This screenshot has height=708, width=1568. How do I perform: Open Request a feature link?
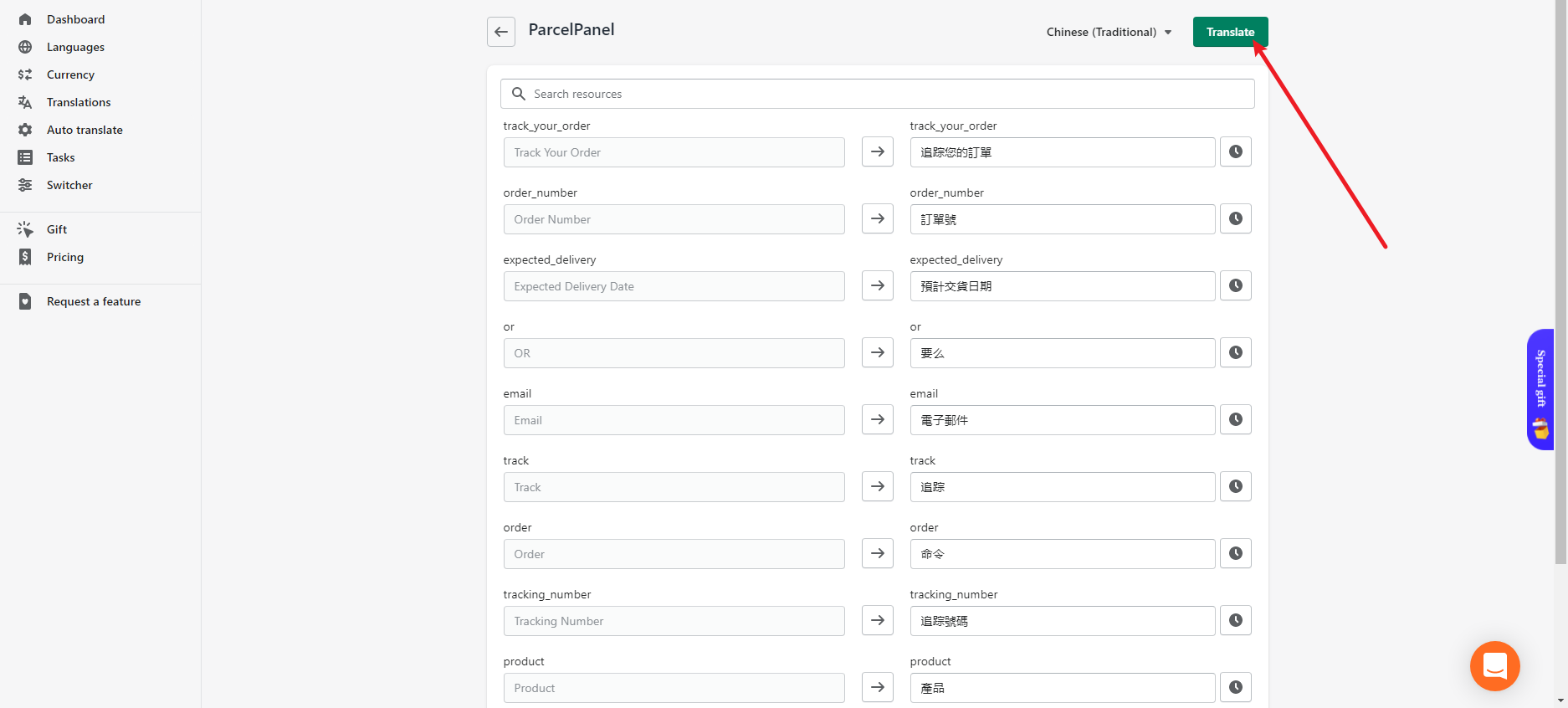(94, 301)
